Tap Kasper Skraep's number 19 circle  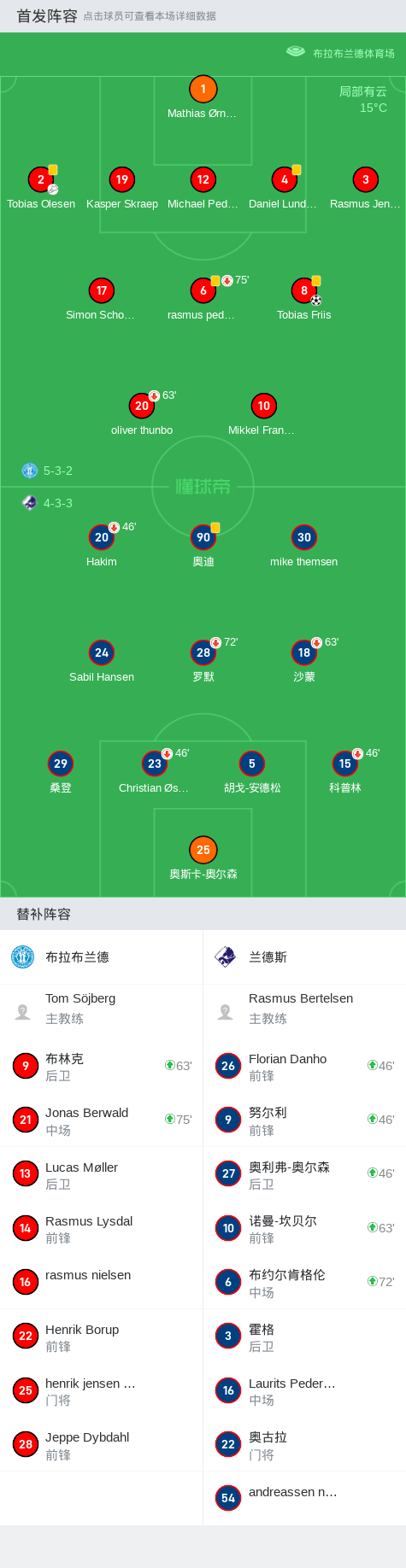tap(122, 179)
